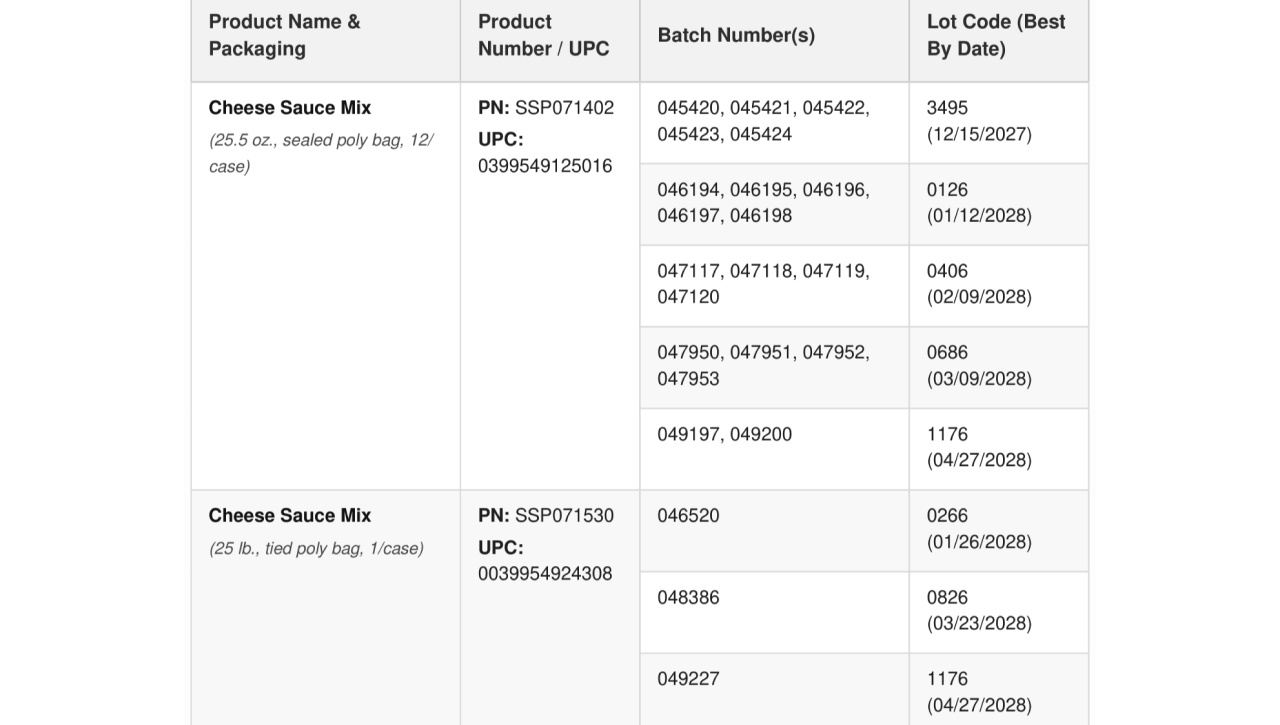Click batch cell starting with 045420
Screen dimensions: 1280x725
tap(774, 123)
